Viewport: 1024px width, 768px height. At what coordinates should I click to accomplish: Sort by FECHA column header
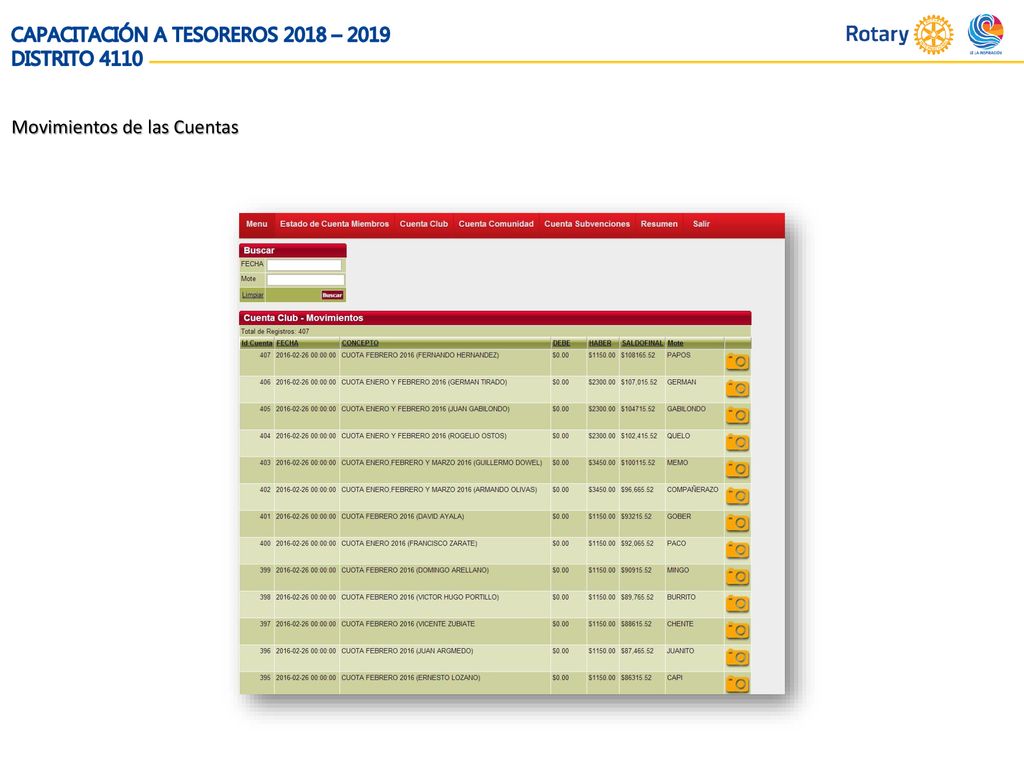pyautogui.click(x=287, y=344)
